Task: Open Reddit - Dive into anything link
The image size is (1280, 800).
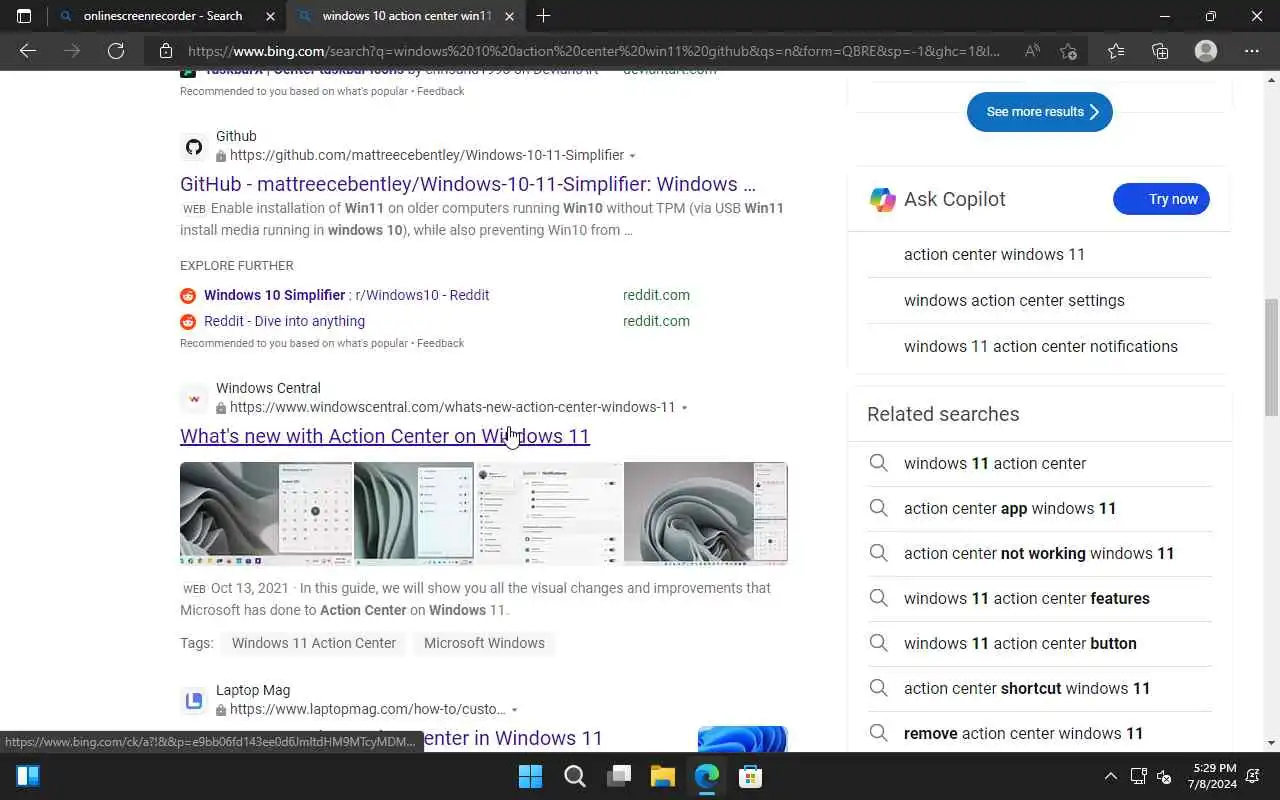Action: [x=284, y=321]
